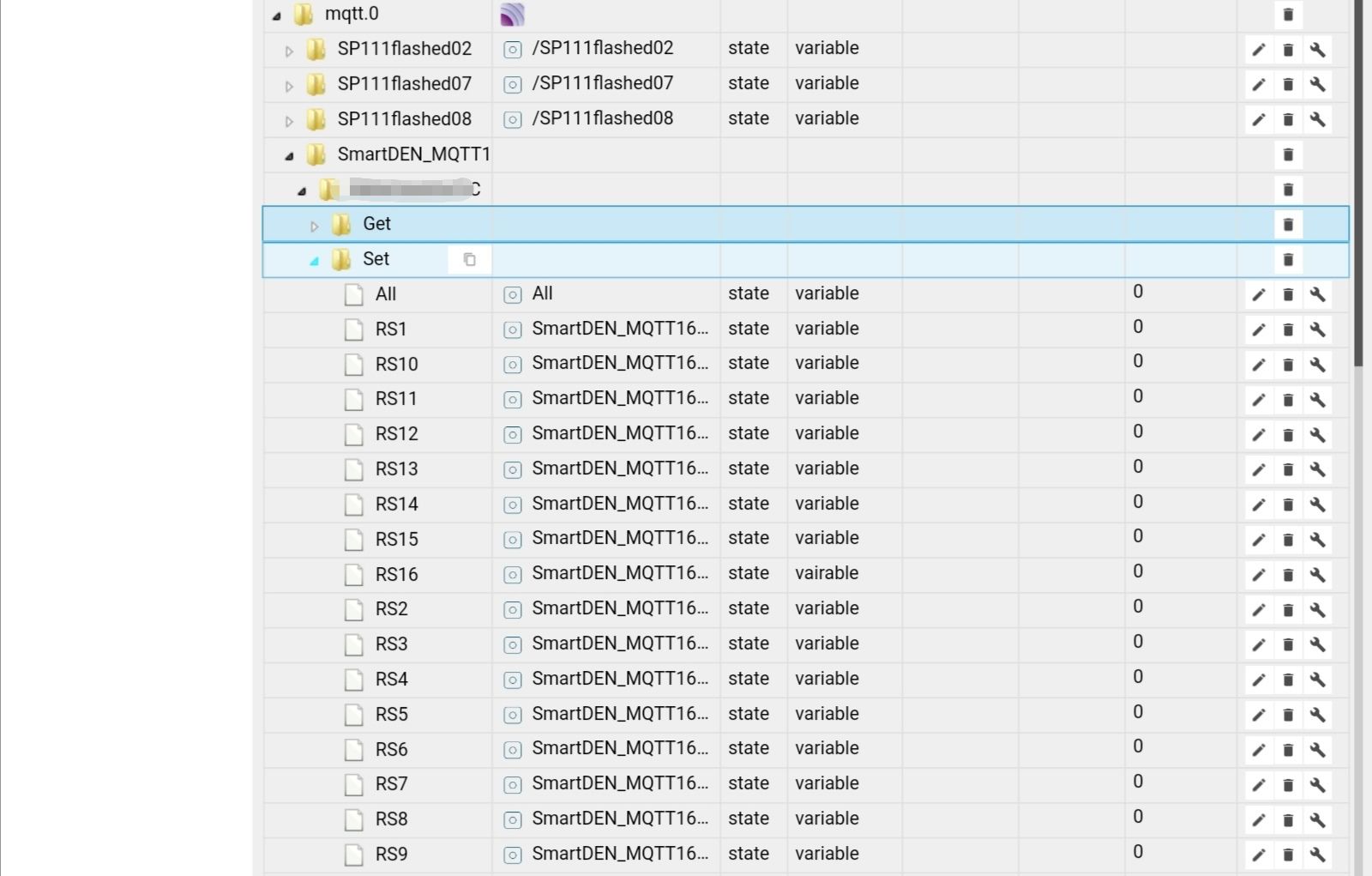Select the SmartDEN_MQTT1 folder label
The width and height of the screenshot is (1372, 876).
click(x=413, y=154)
